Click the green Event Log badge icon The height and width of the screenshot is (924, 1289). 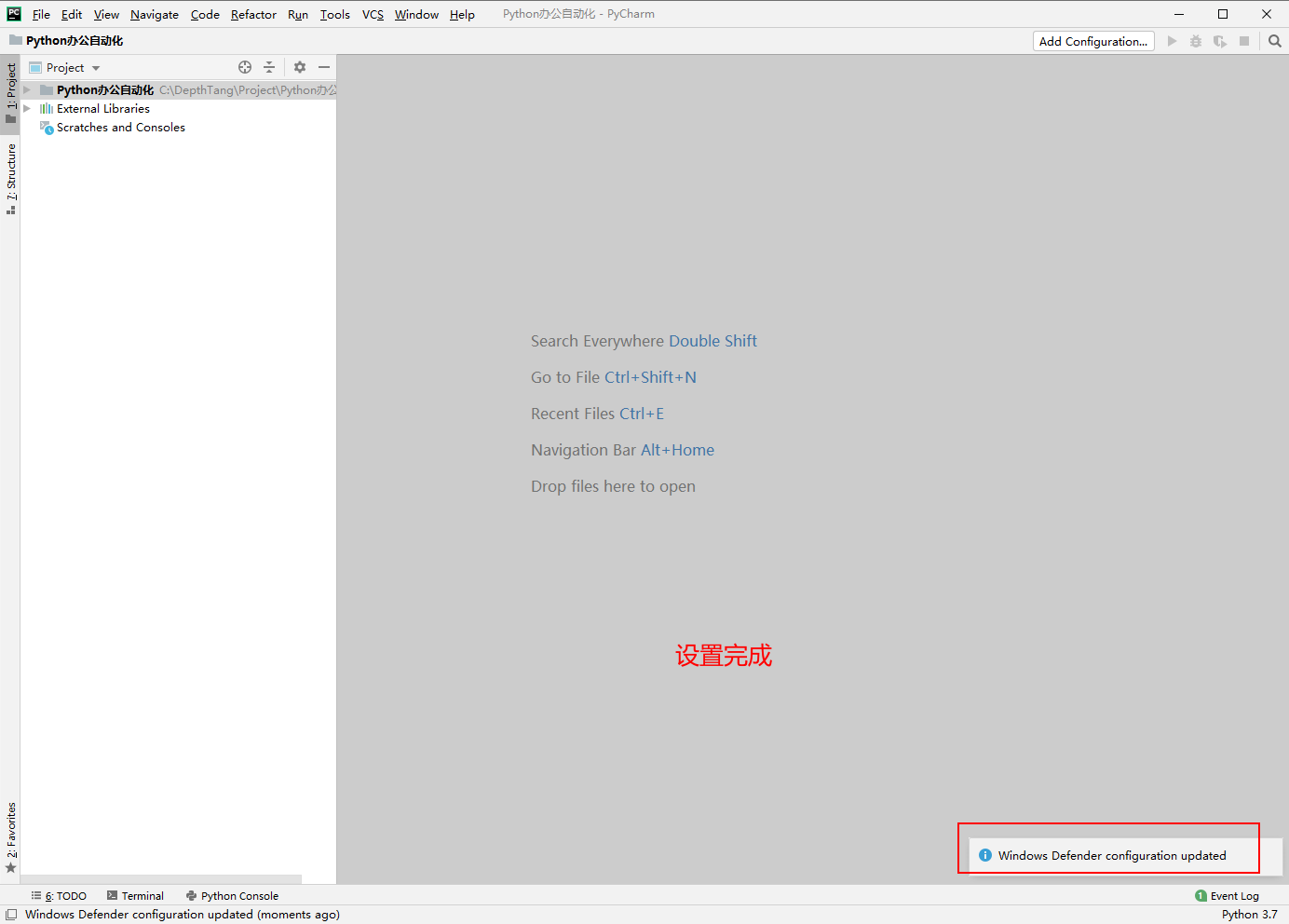(x=1201, y=896)
